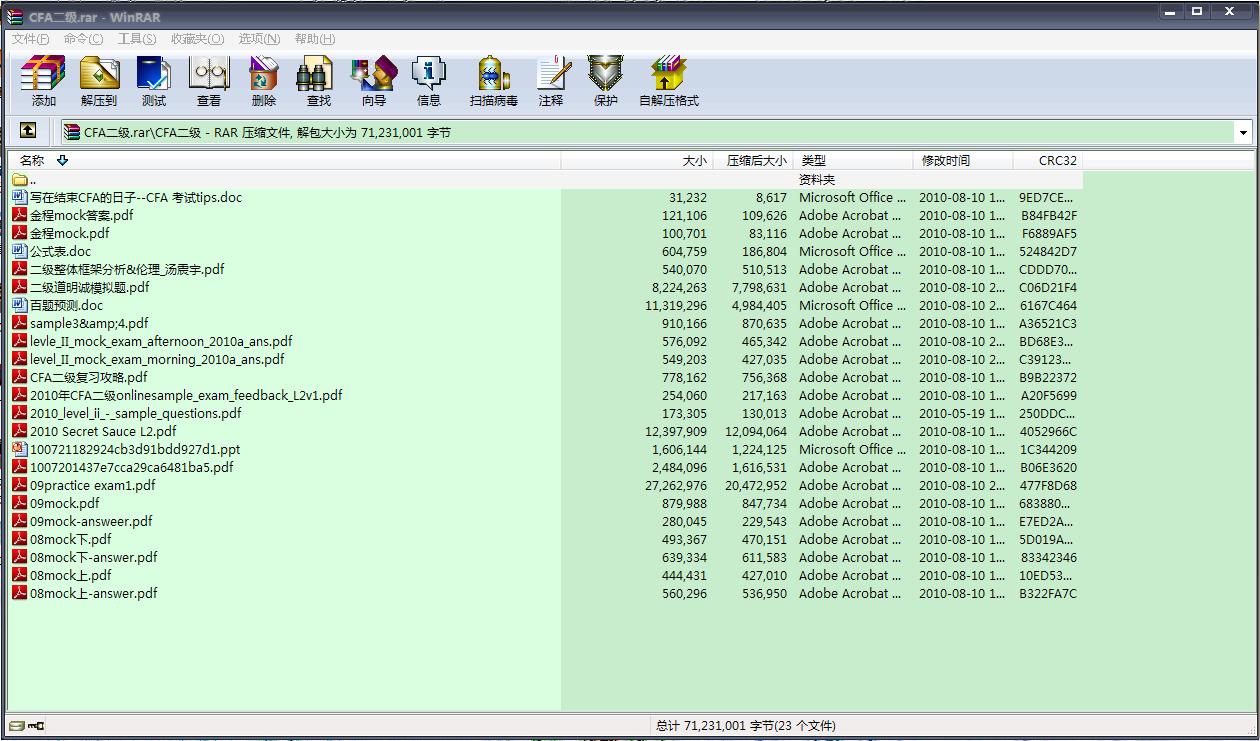Open the 收藏夹(O) menu
The image size is (1260, 741).
197,39
